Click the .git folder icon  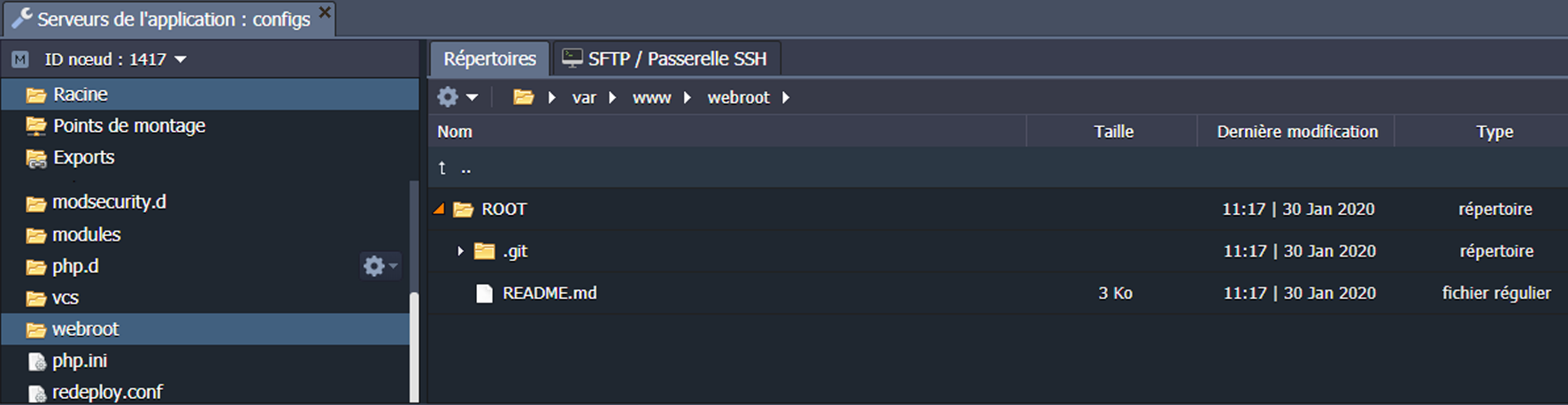[x=484, y=251]
